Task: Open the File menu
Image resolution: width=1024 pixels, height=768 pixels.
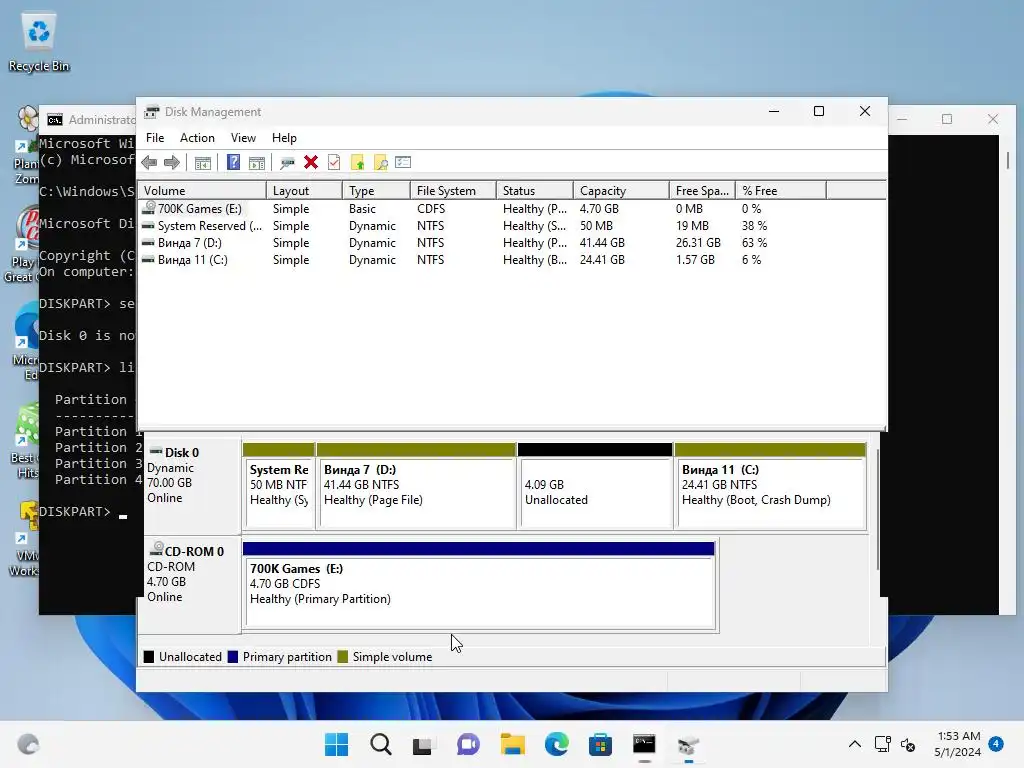Action: [155, 138]
